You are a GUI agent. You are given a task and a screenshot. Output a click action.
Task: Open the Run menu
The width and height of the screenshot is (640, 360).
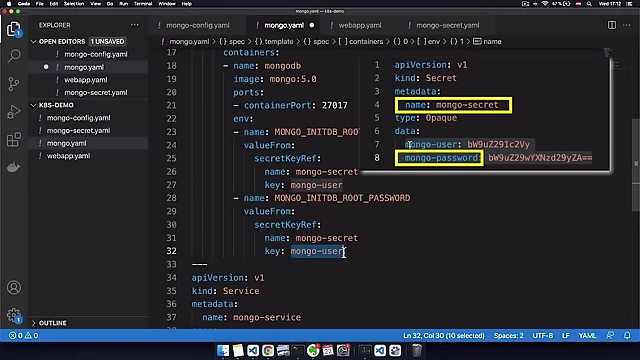[x=123, y=4]
